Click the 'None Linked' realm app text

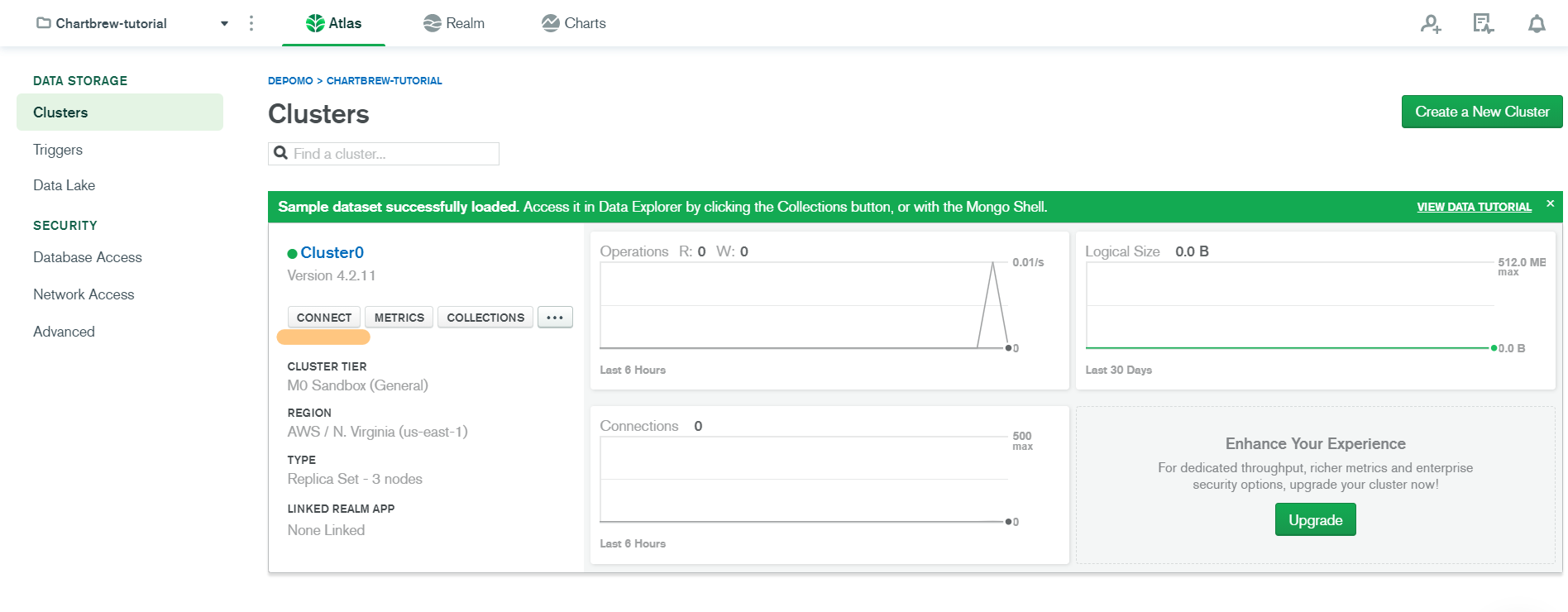326,530
